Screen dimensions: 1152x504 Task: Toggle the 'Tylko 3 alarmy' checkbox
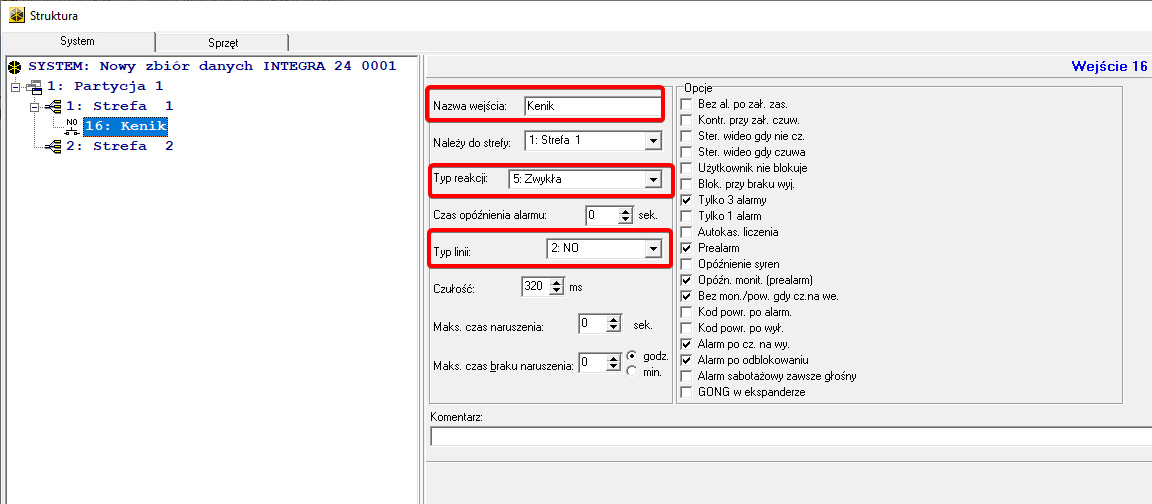(x=686, y=200)
